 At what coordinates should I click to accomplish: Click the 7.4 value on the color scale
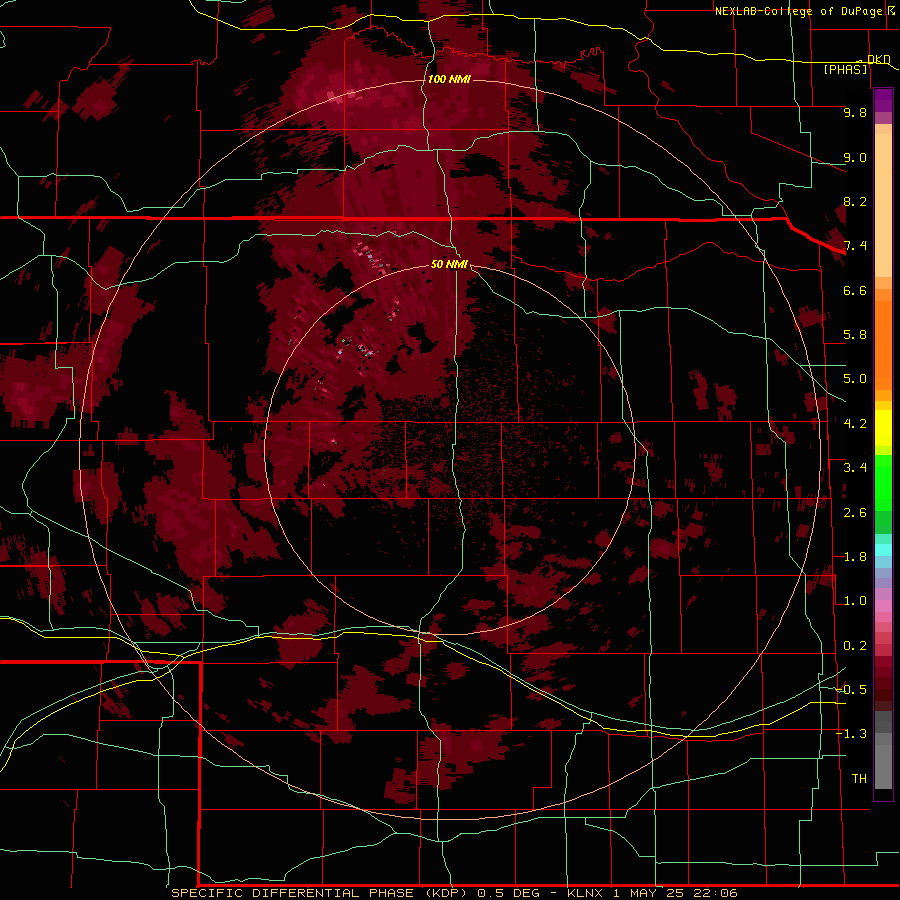(x=855, y=246)
